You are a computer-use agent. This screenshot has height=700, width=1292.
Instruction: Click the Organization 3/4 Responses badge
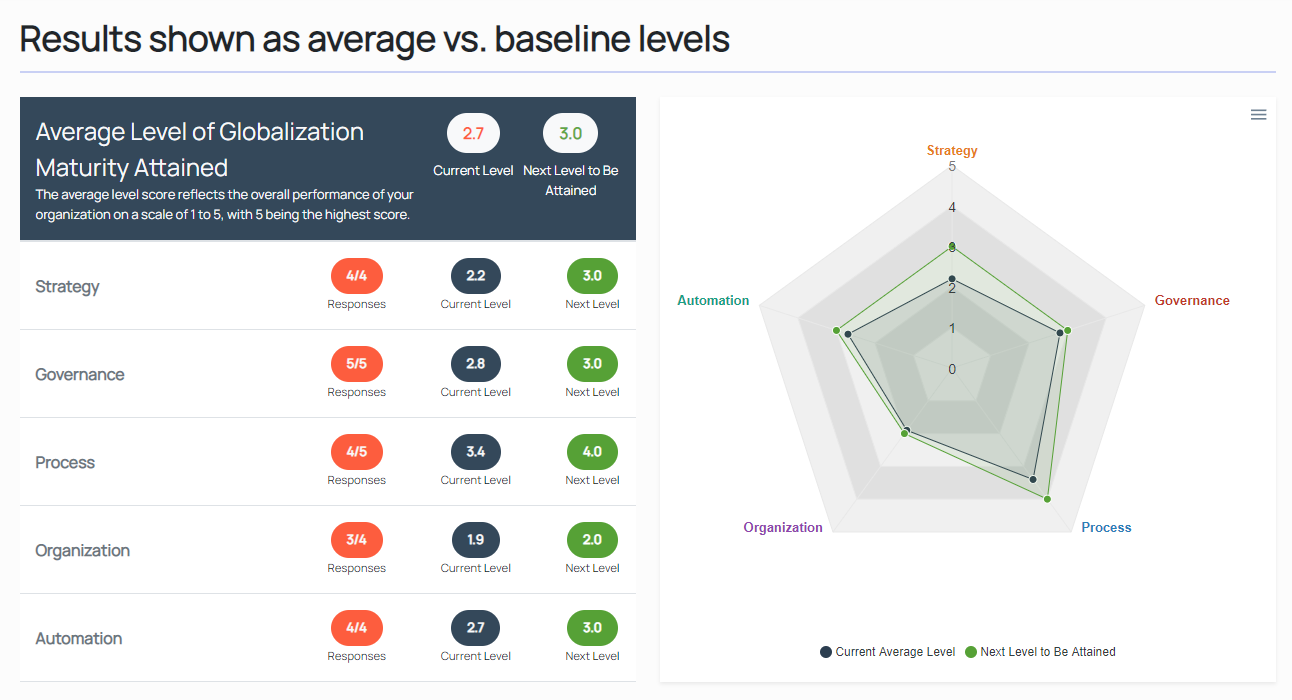(356, 539)
